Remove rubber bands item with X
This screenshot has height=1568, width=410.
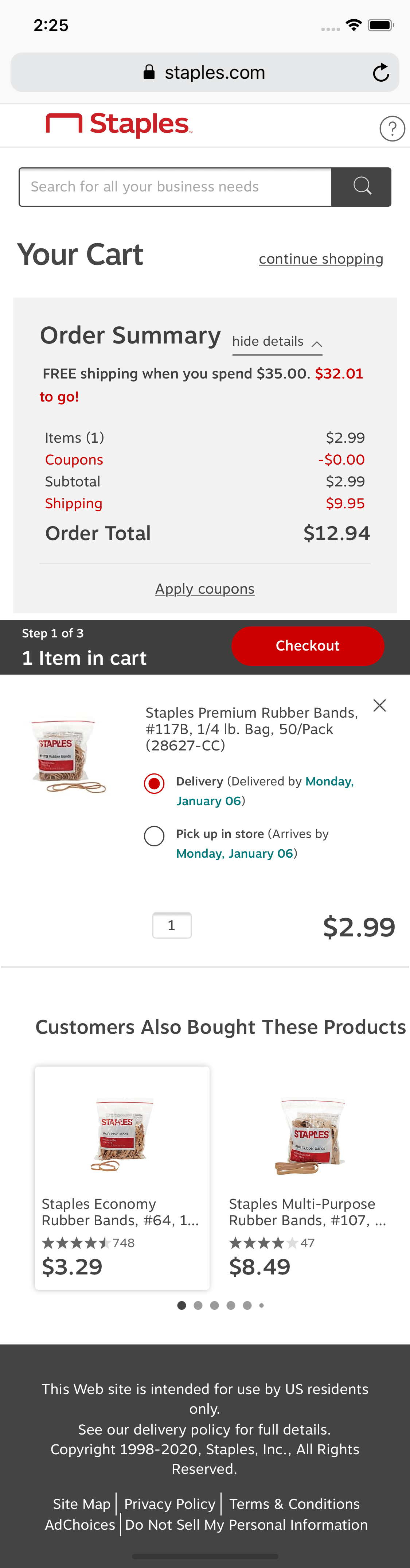coord(380,706)
